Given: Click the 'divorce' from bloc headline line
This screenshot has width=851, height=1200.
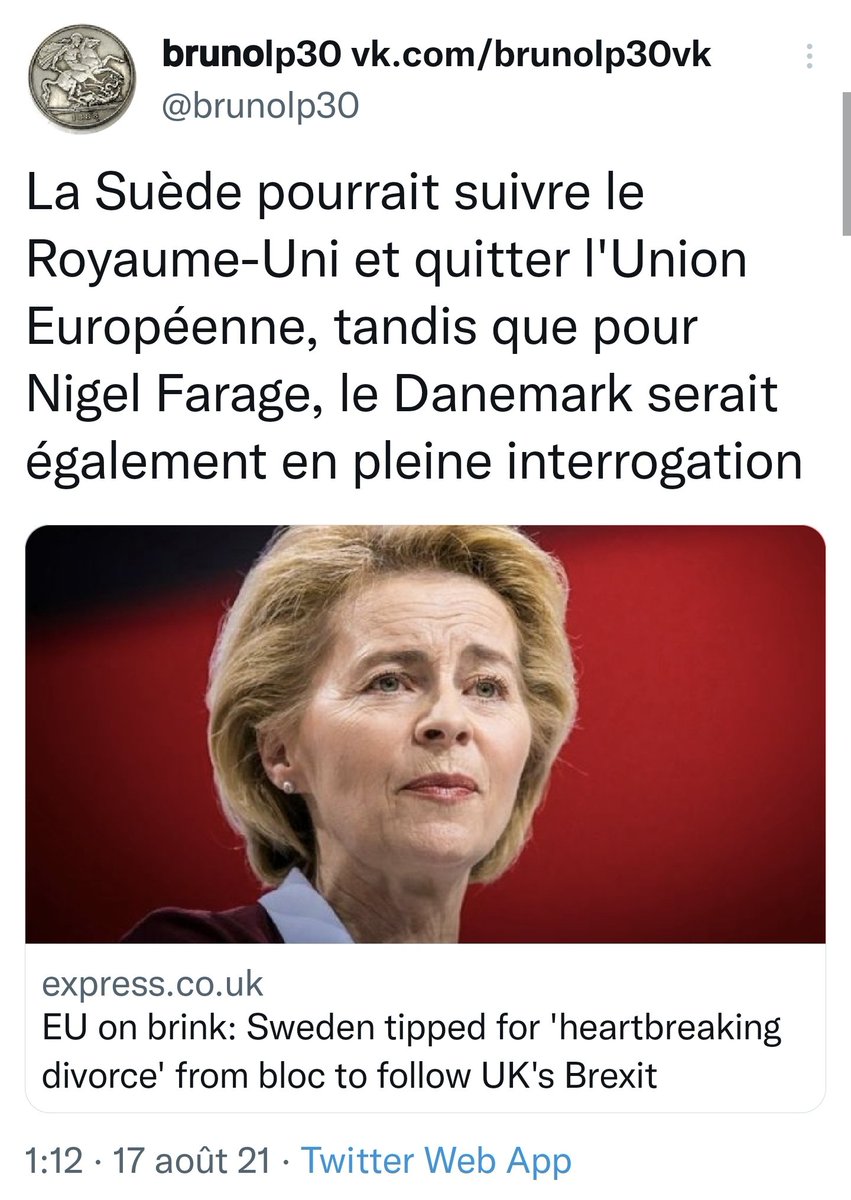Looking at the screenshot, I should 350,1076.
